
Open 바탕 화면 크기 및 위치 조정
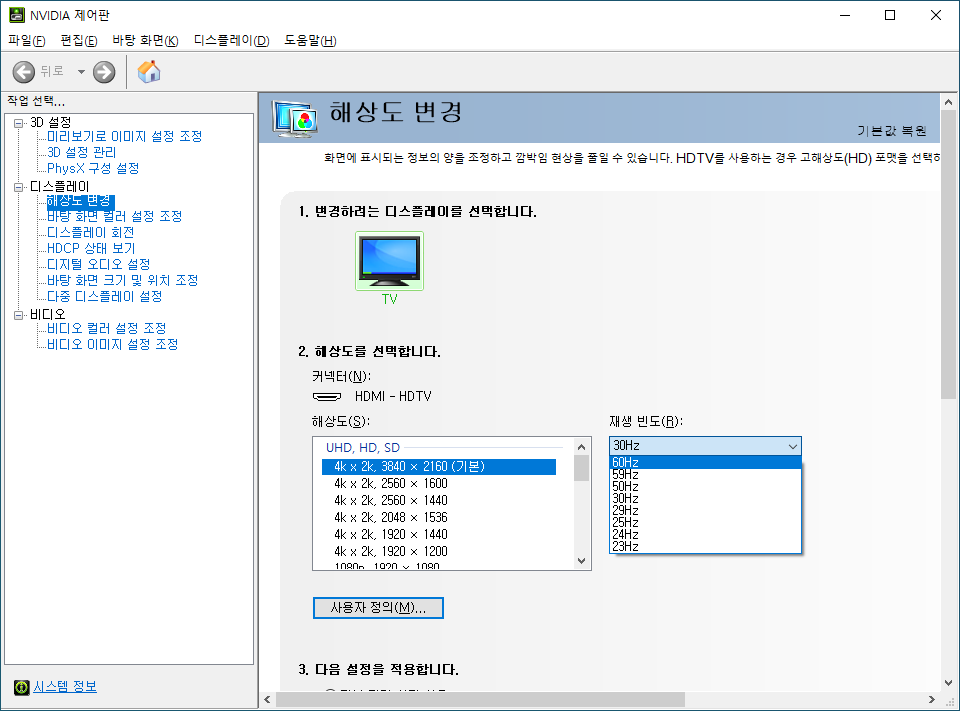tap(122, 280)
